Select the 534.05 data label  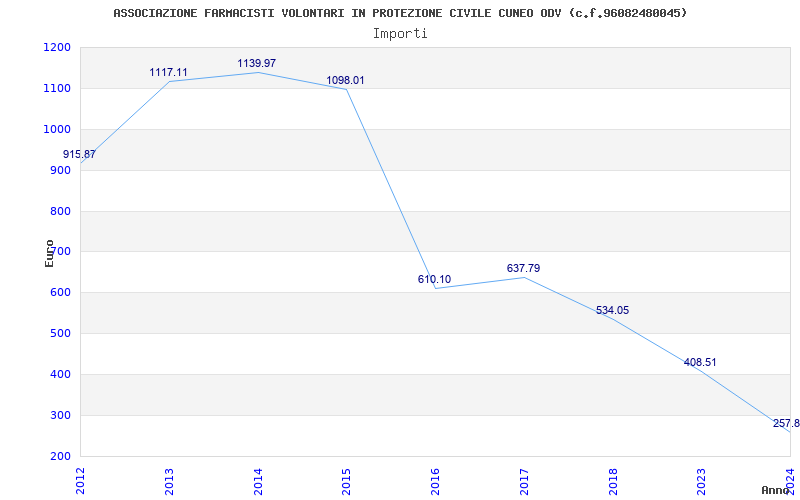pyautogui.click(x=612, y=310)
